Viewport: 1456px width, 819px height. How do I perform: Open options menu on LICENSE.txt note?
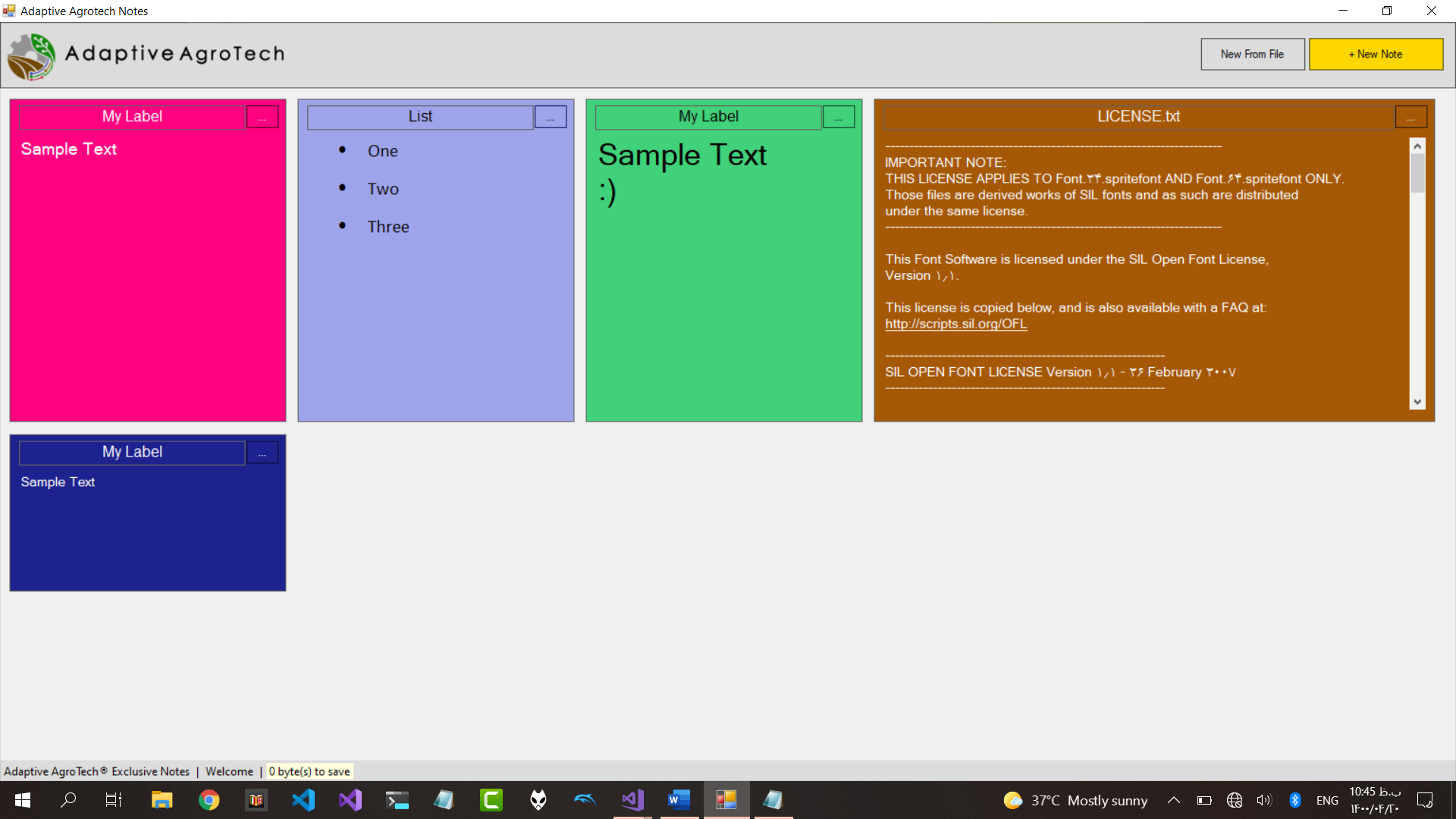coord(1410,118)
